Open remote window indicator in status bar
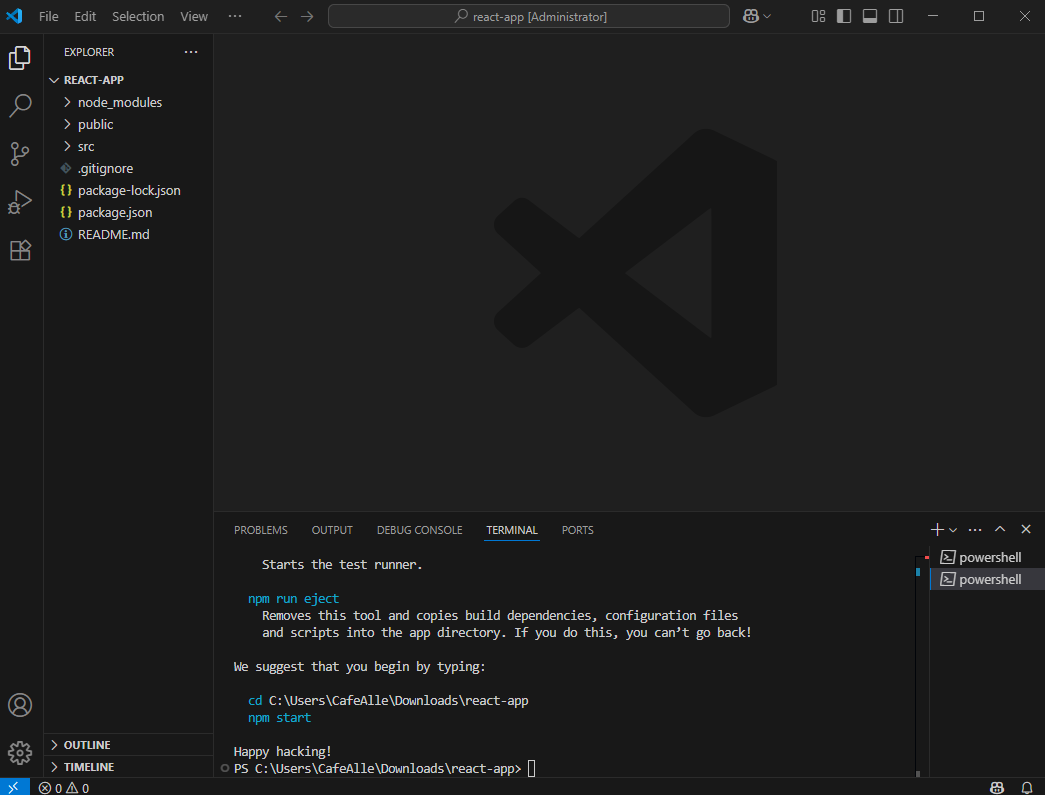The image size is (1045, 795). point(14,788)
